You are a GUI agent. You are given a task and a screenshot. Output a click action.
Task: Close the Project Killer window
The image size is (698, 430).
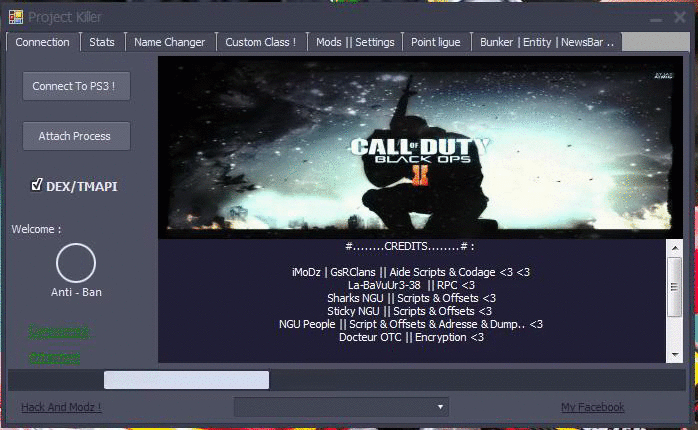tap(680, 17)
